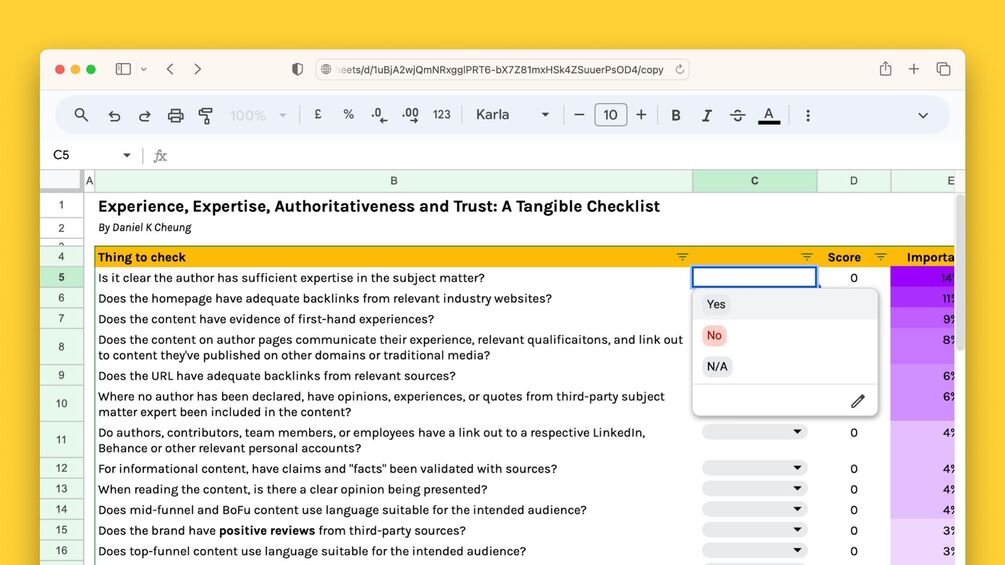Select No from the dropdown list
Image resolution: width=1005 pixels, height=565 pixels.
(x=785, y=335)
